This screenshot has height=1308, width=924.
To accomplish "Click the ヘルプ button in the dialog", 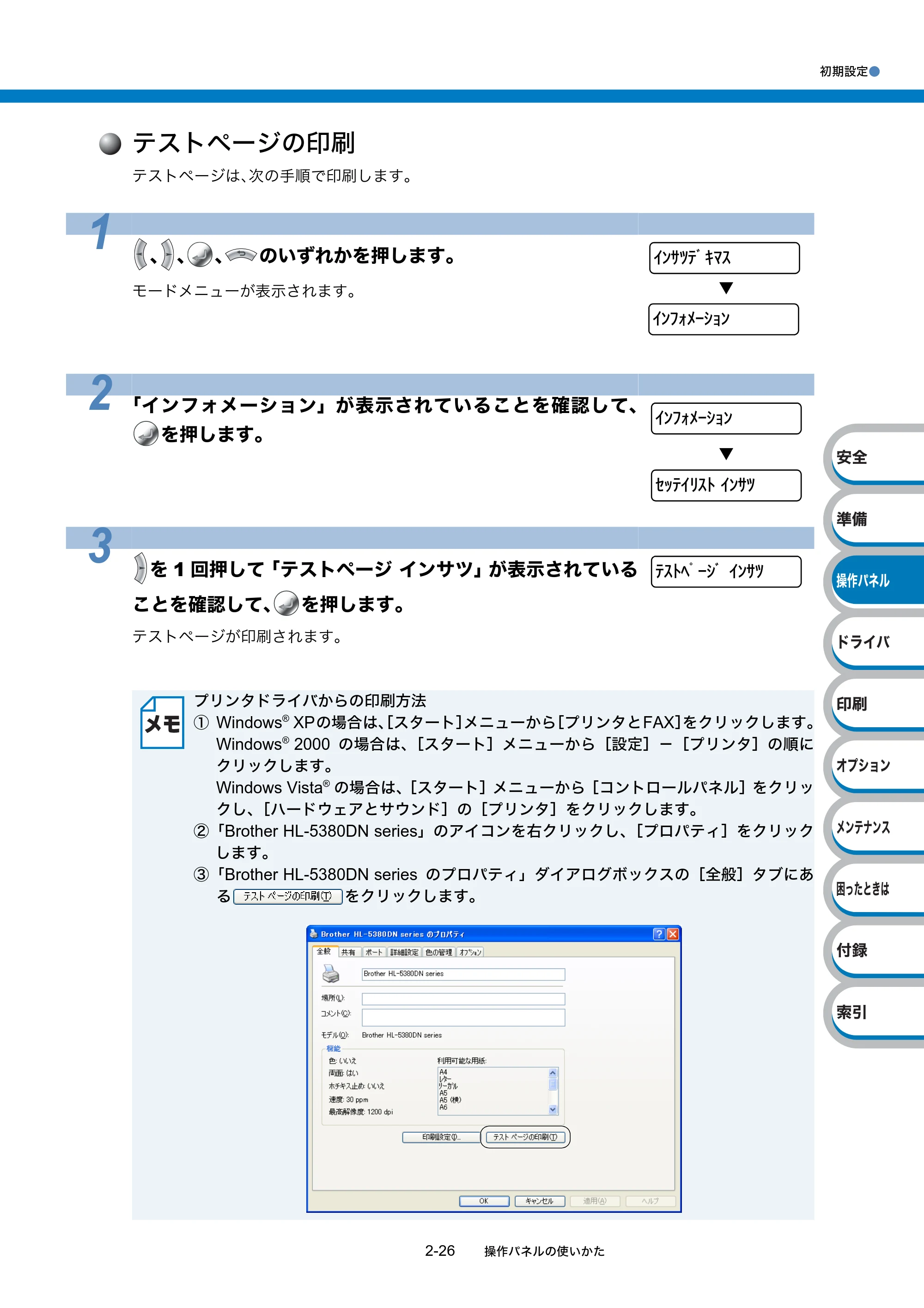I will click(650, 1201).
